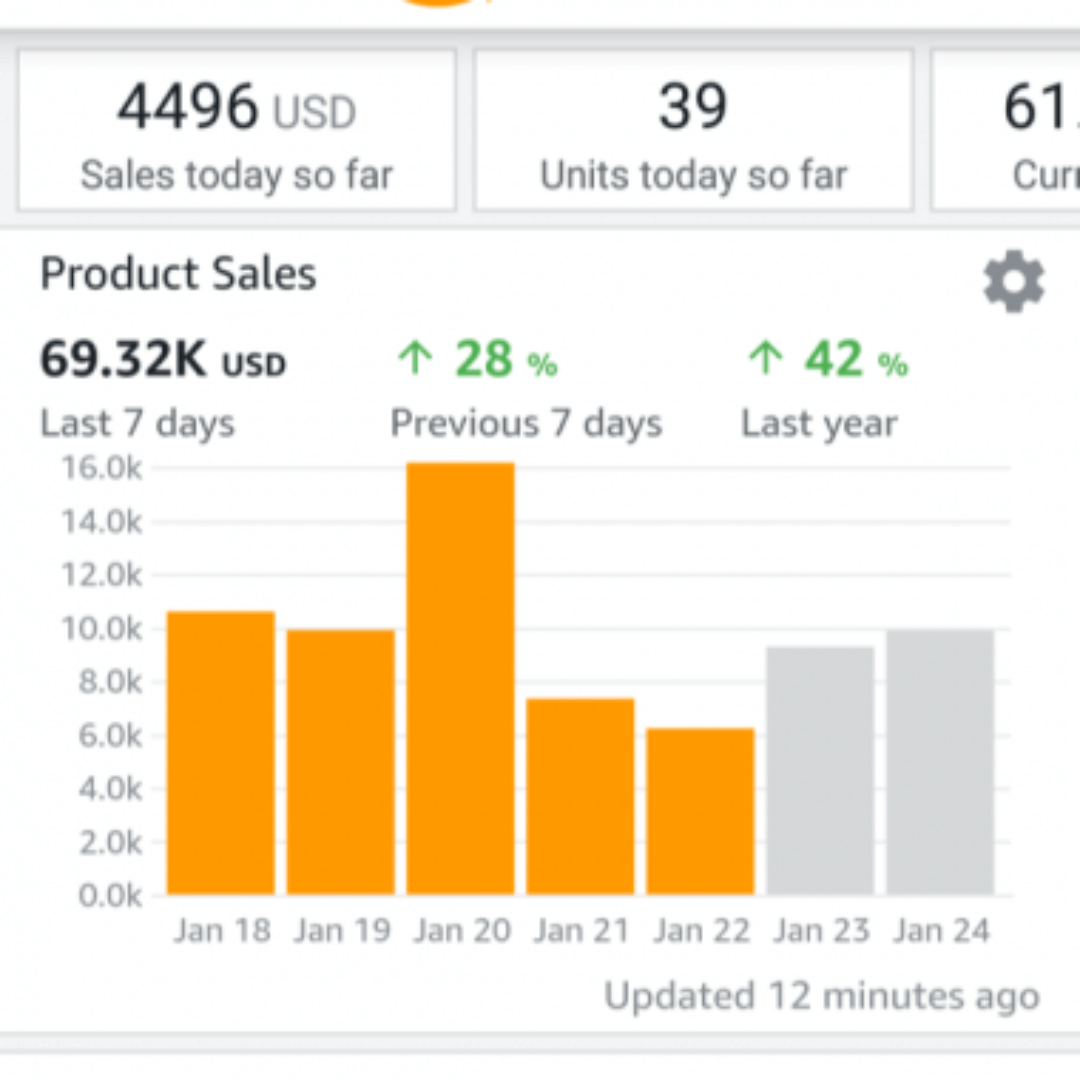
Task: Tap the Product Sales heading
Action: [x=178, y=274]
